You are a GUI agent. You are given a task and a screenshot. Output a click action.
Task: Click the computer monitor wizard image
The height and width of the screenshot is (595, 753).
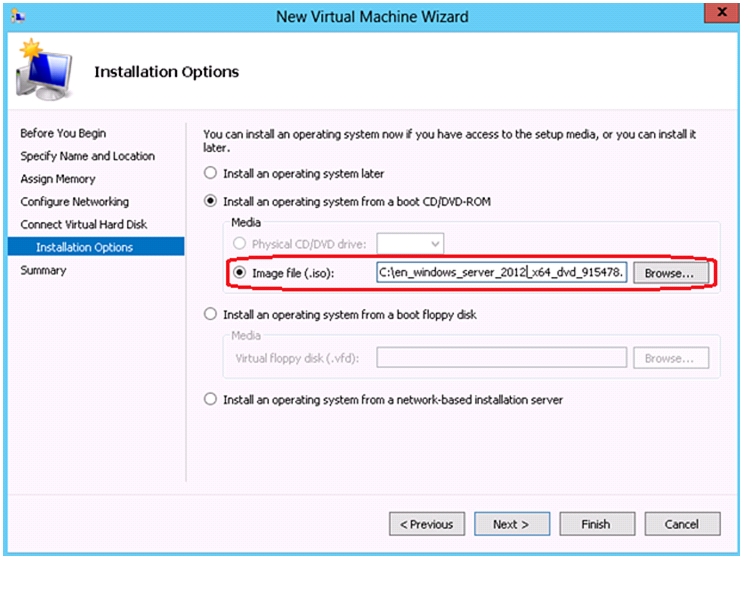pyautogui.click(x=45, y=70)
